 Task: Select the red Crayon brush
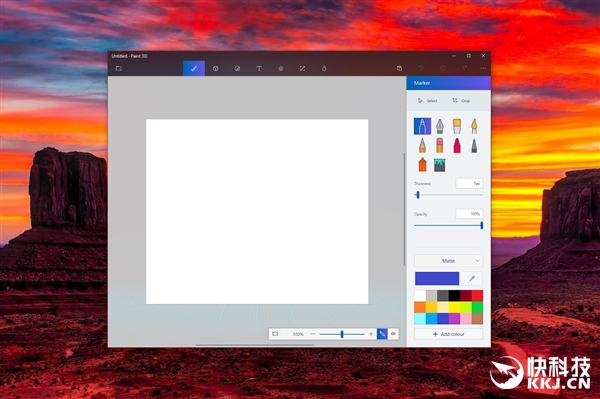pos(457,146)
